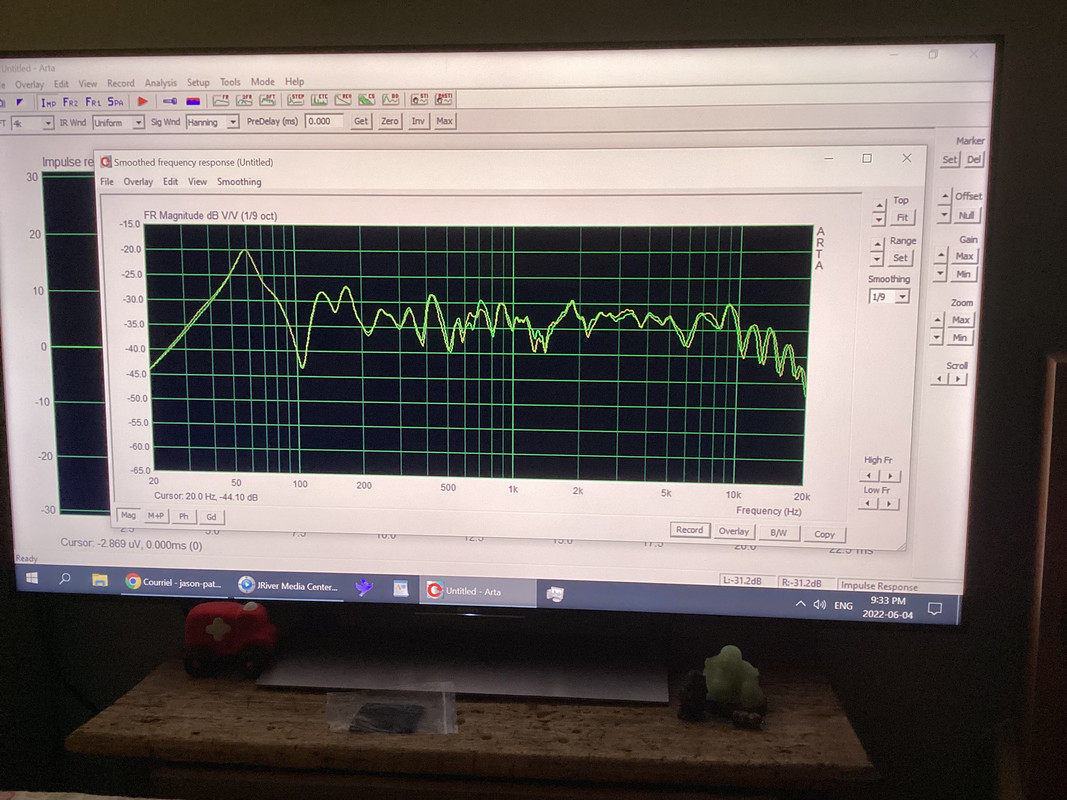Open the ETC energy-time curve icon

[x=319, y=99]
